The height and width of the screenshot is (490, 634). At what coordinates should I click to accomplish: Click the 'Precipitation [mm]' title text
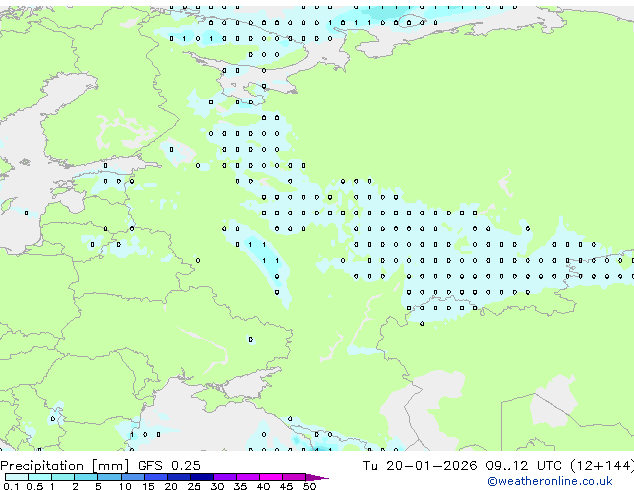coord(65,466)
